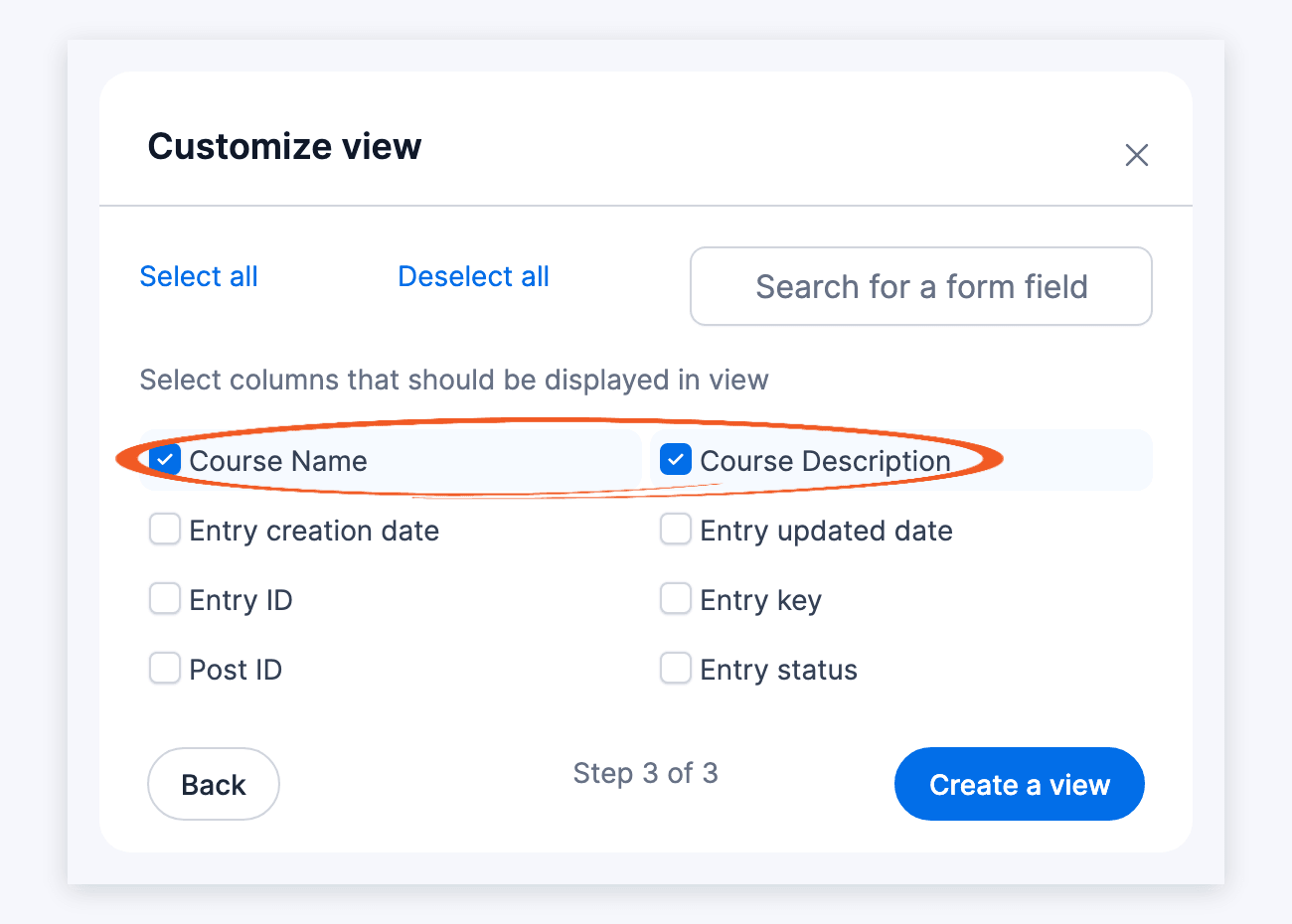
Task: Enable the Entry creation date column
Action: click(x=165, y=530)
